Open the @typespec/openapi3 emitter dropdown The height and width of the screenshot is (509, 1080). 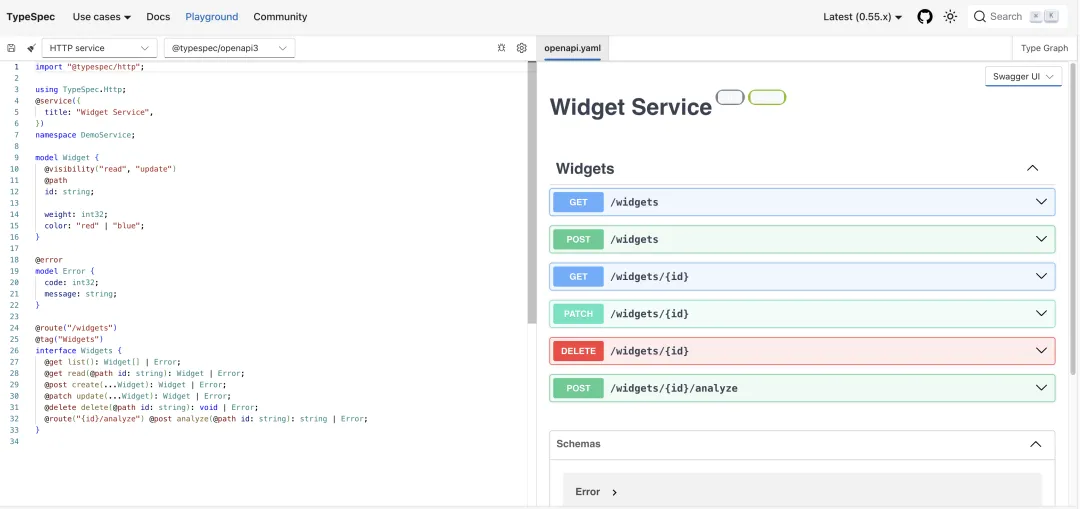[229, 48]
